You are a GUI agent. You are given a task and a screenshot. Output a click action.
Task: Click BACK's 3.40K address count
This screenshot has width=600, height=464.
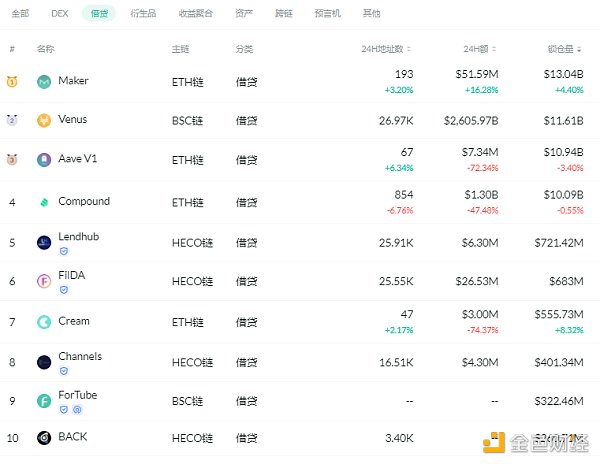(x=399, y=438)
